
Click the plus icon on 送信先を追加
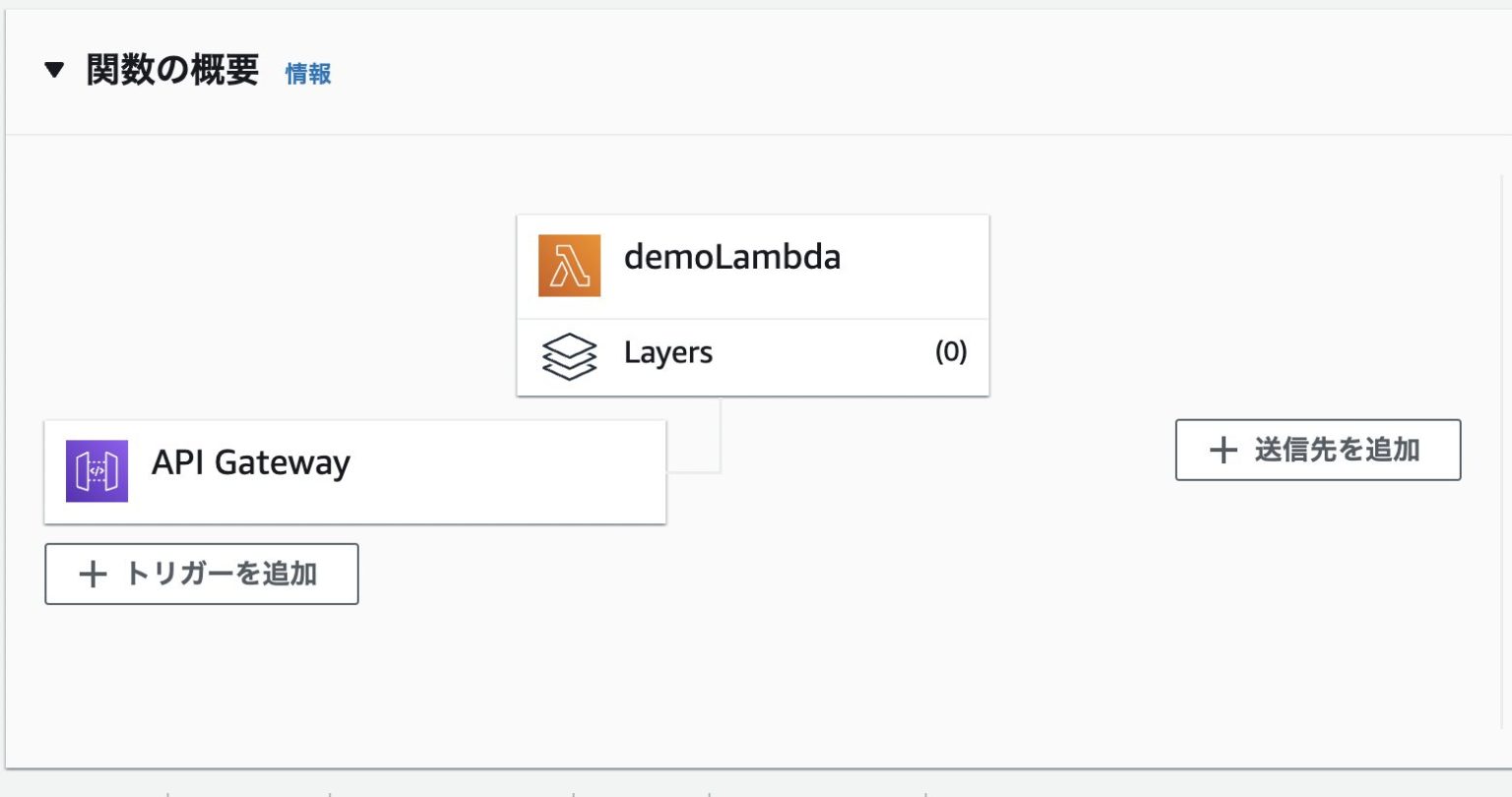[1223, 450]
